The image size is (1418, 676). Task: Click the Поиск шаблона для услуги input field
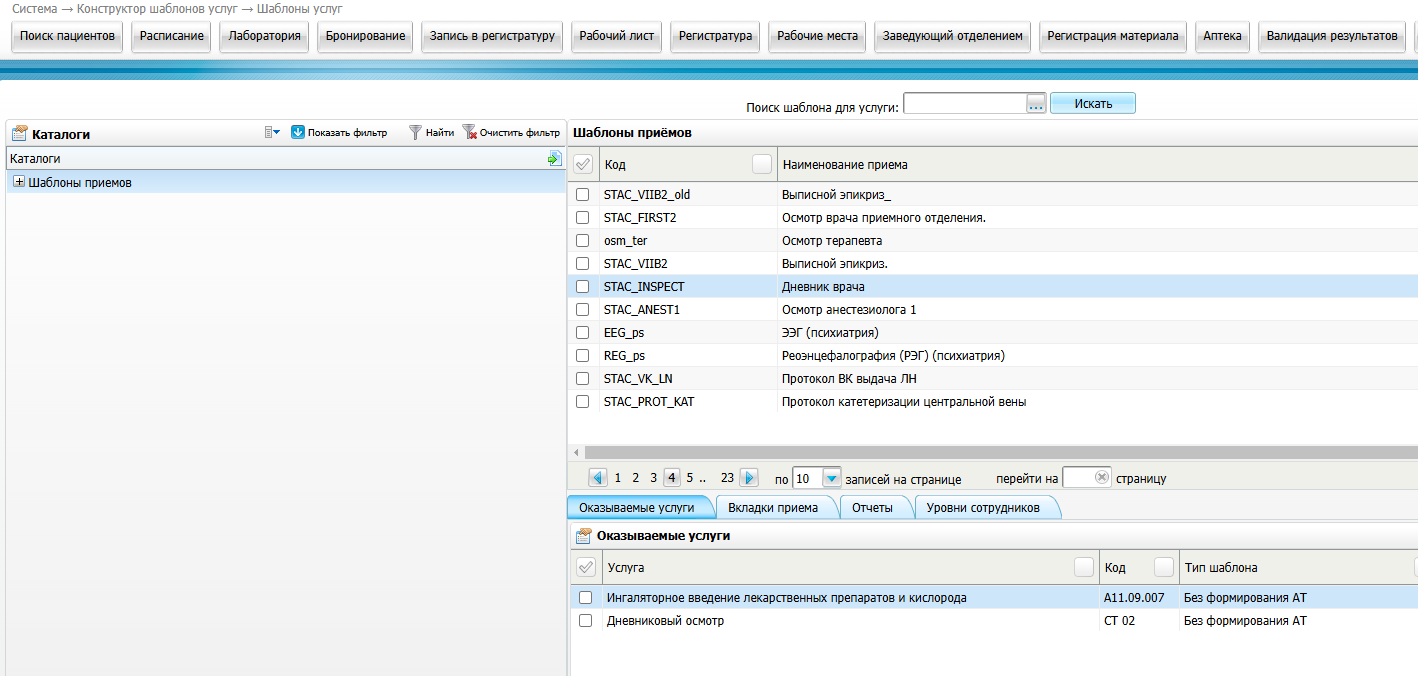click(965, 104)
